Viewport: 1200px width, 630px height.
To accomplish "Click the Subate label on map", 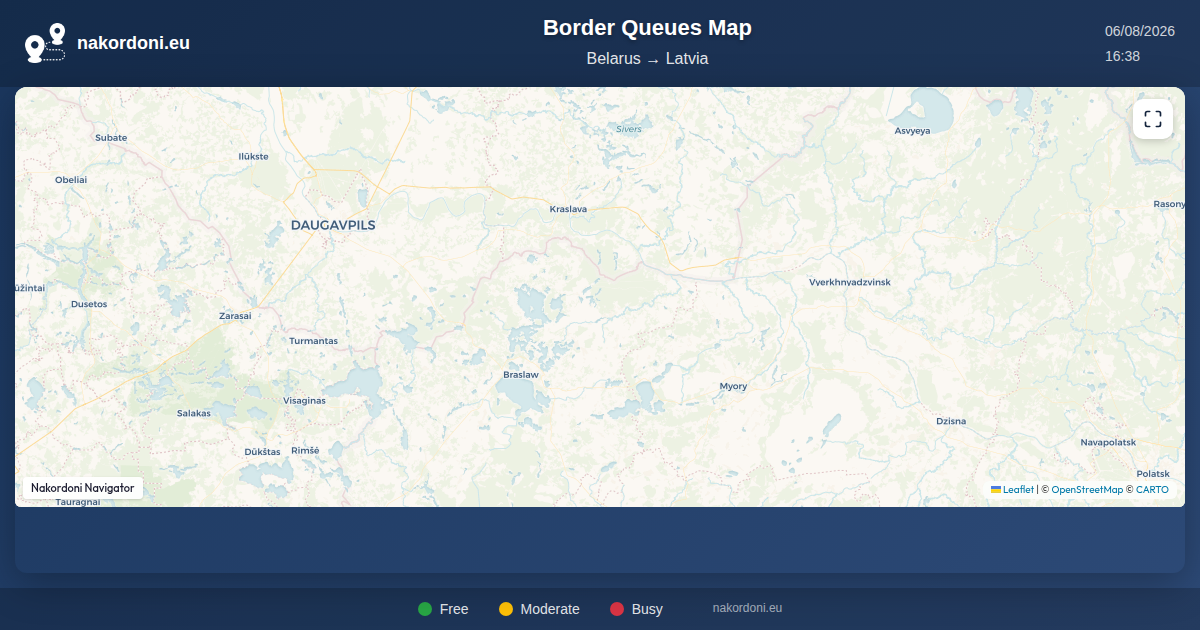I will tap(111, 137).
